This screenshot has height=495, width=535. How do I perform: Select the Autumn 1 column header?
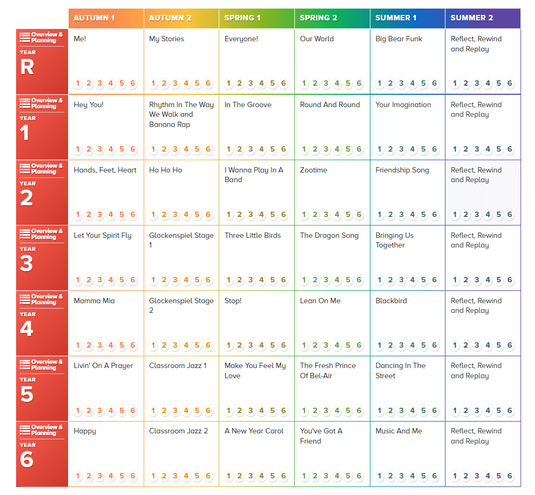[x=106, y=18]
